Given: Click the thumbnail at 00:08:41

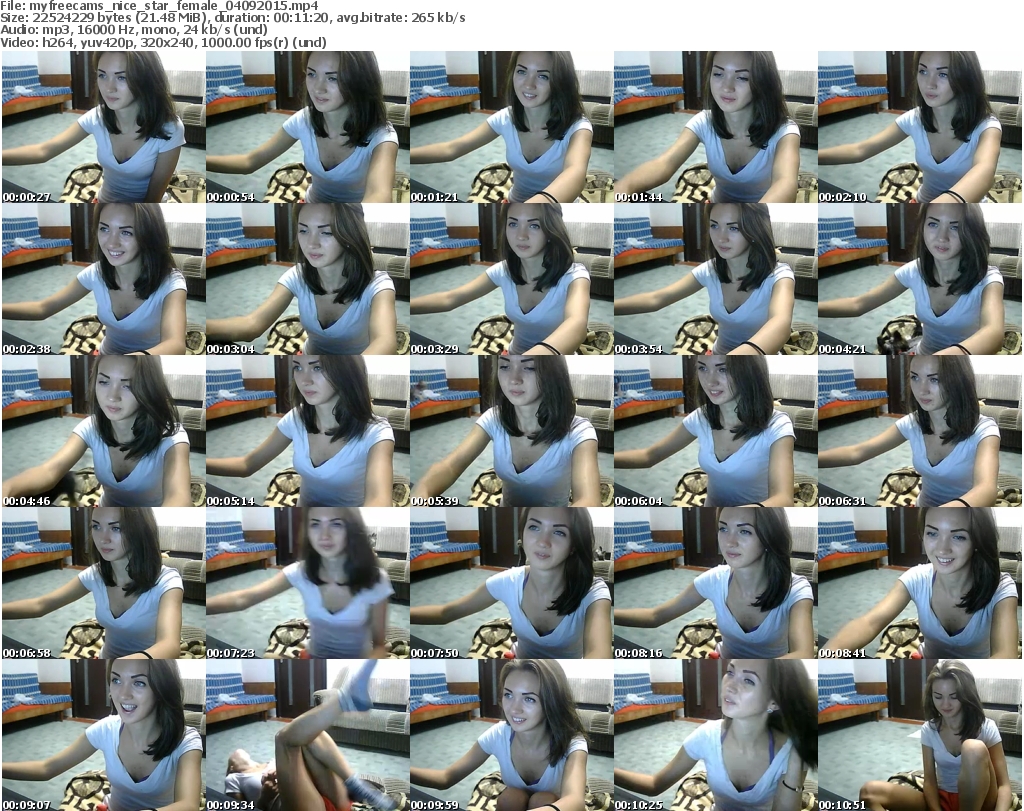Looking at the screenshot, I should [x=920, y=583].
